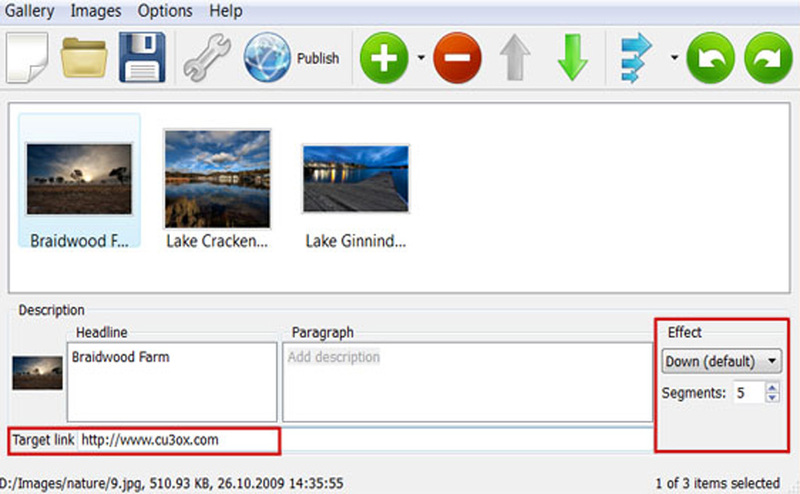Redo with the green right-curved arrow
Image resolution: width=800 pixels, height=494 pixels.
click(768, 58)
